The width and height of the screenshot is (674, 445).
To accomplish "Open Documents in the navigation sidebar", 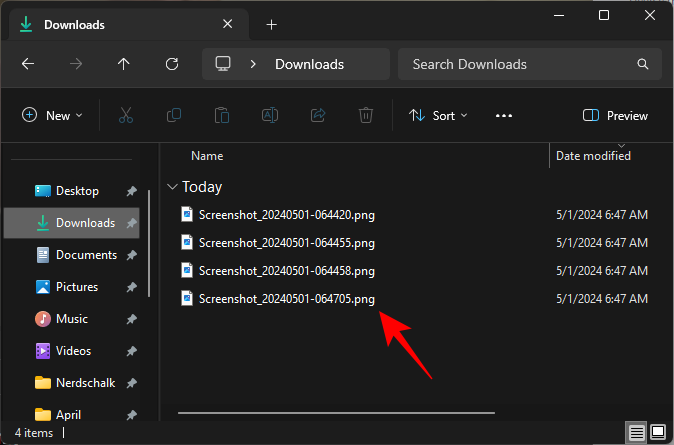I will click(x=85, y=255).
